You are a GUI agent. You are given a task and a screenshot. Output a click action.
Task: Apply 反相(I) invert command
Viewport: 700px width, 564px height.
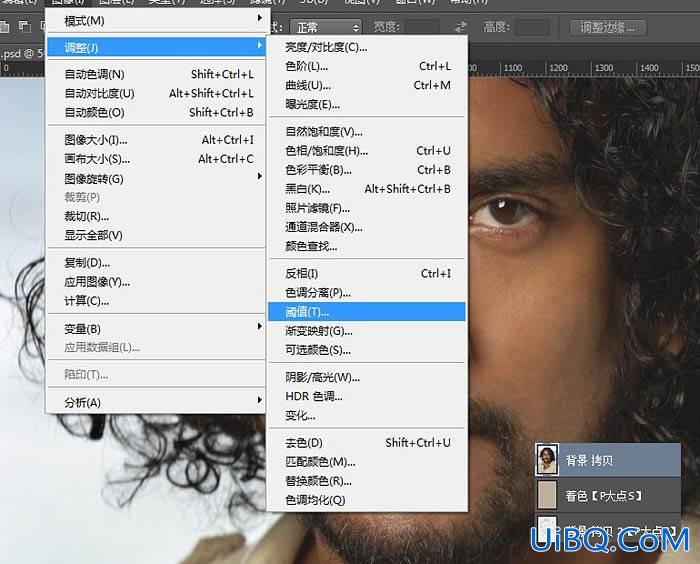(x=367, y=273)
